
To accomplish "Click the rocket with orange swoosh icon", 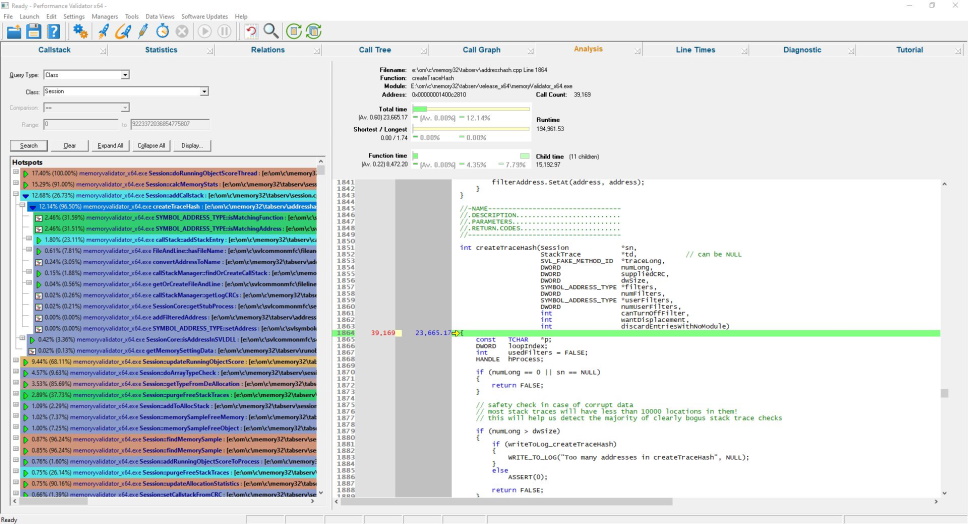I will pos(123,31).
